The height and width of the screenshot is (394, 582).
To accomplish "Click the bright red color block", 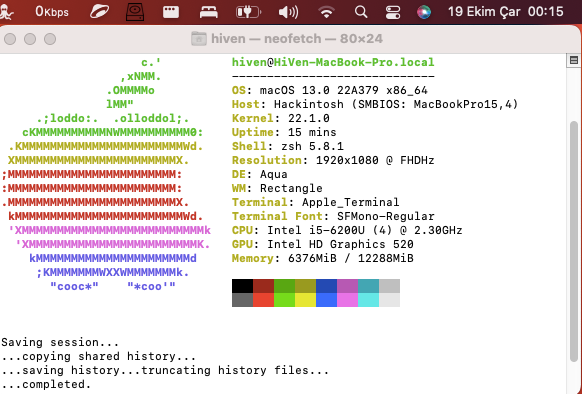I will point(264,300).
